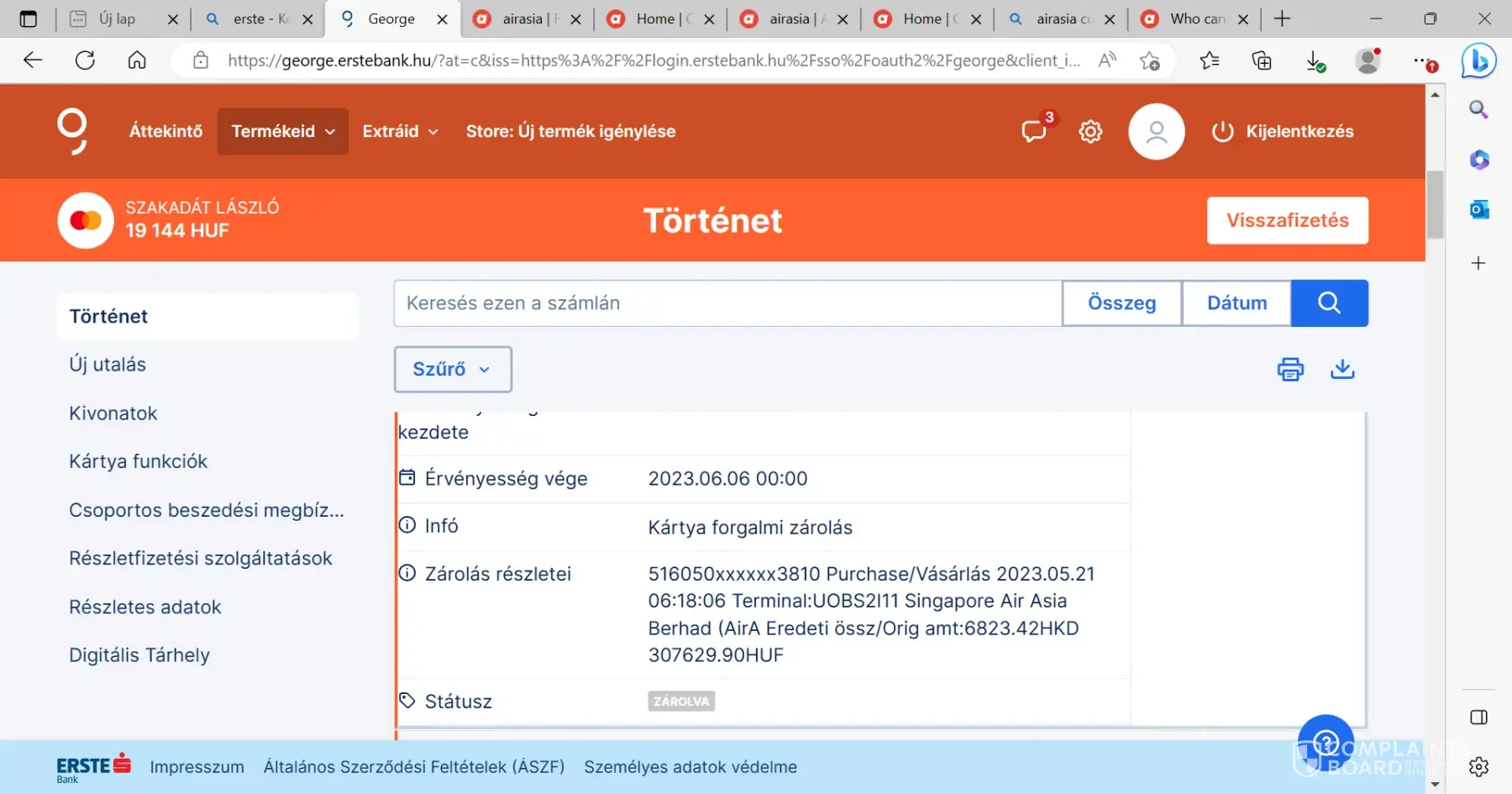Toggle read aloud in address bar
Screen dimensions: 1512x794
click(x=1107, y=60)
